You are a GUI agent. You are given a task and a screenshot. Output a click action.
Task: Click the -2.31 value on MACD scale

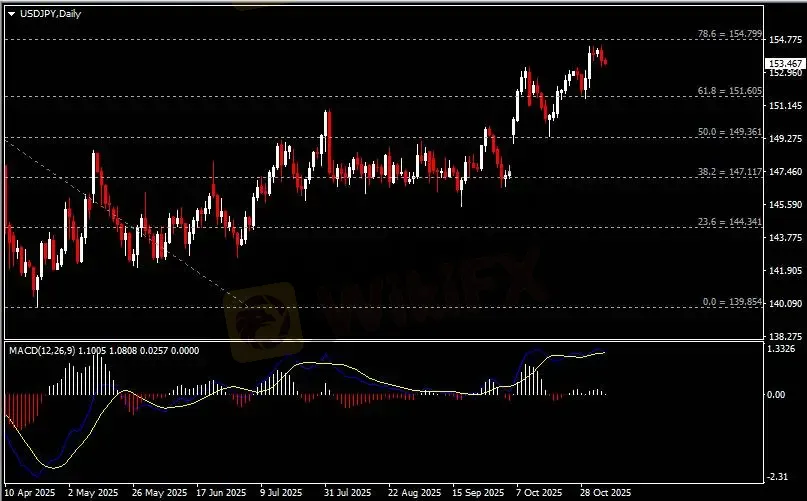coord(780,477)
